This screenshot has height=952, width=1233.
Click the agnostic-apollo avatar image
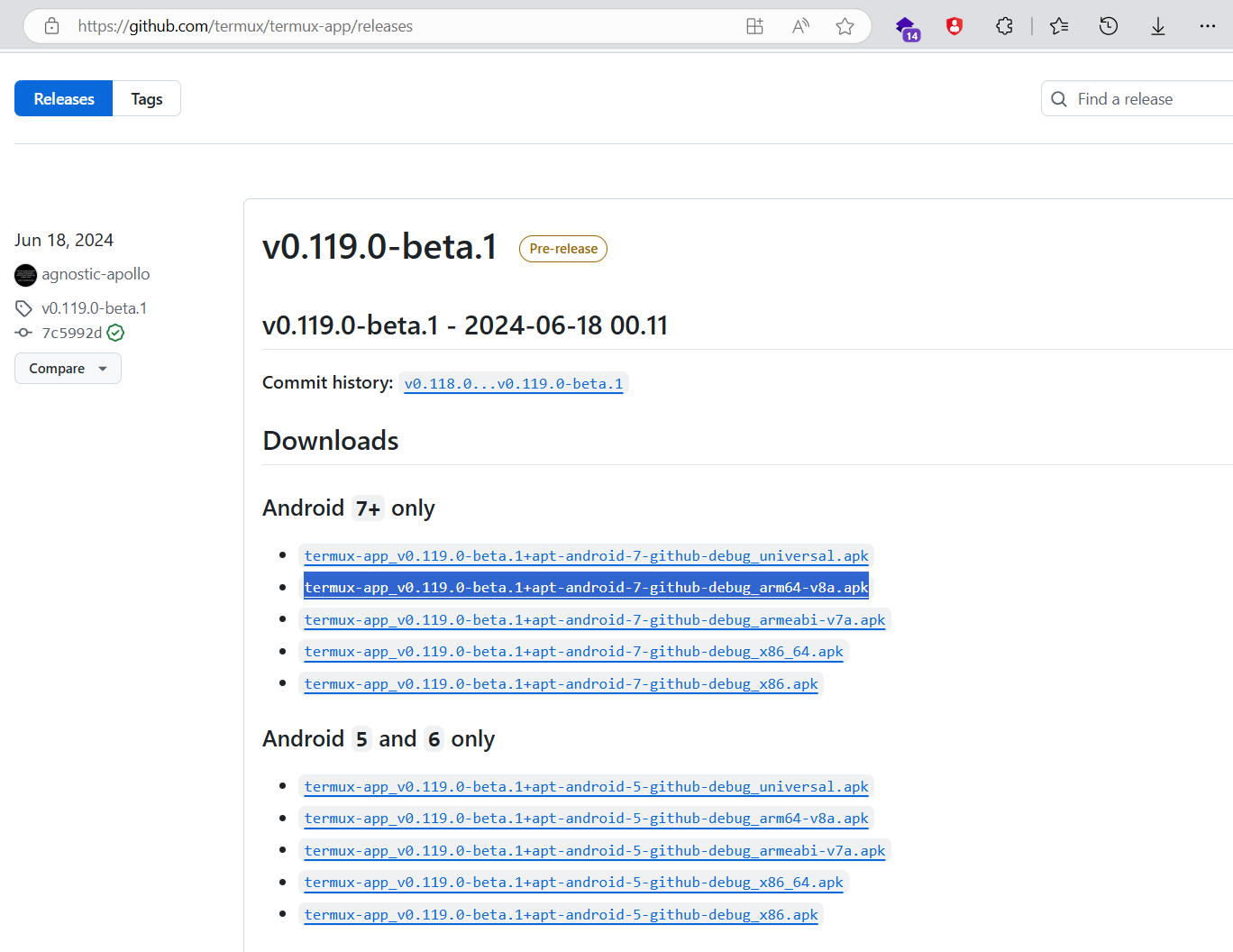[x=26, y=275]
